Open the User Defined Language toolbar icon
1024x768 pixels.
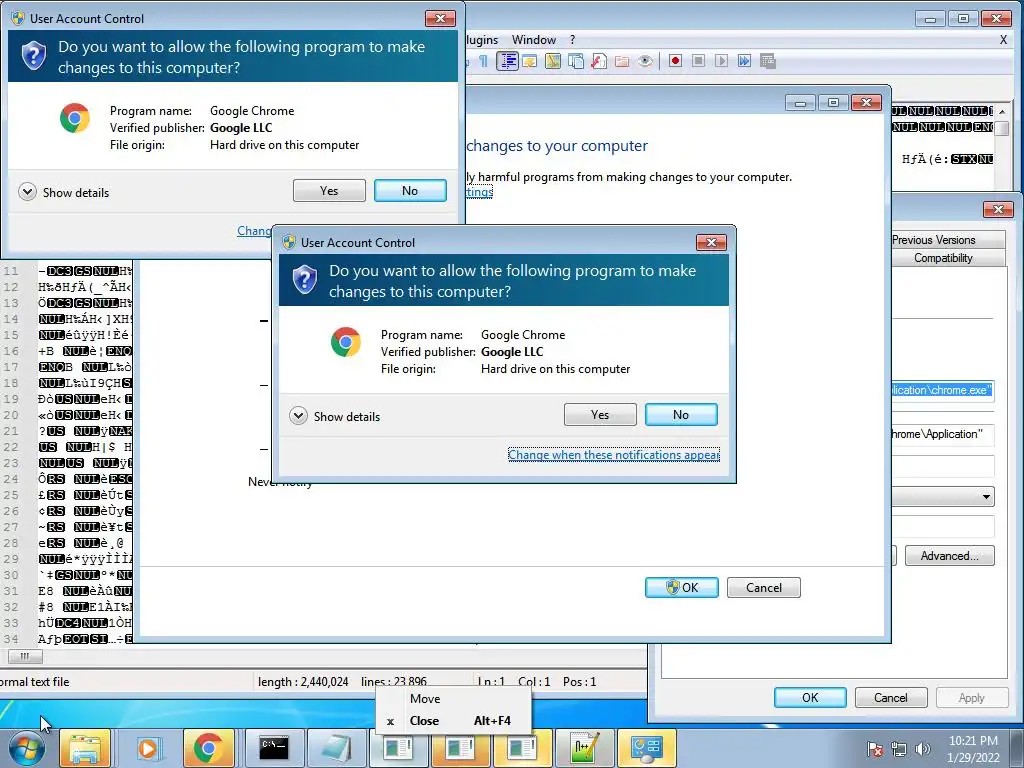click(x=530, y=61)
